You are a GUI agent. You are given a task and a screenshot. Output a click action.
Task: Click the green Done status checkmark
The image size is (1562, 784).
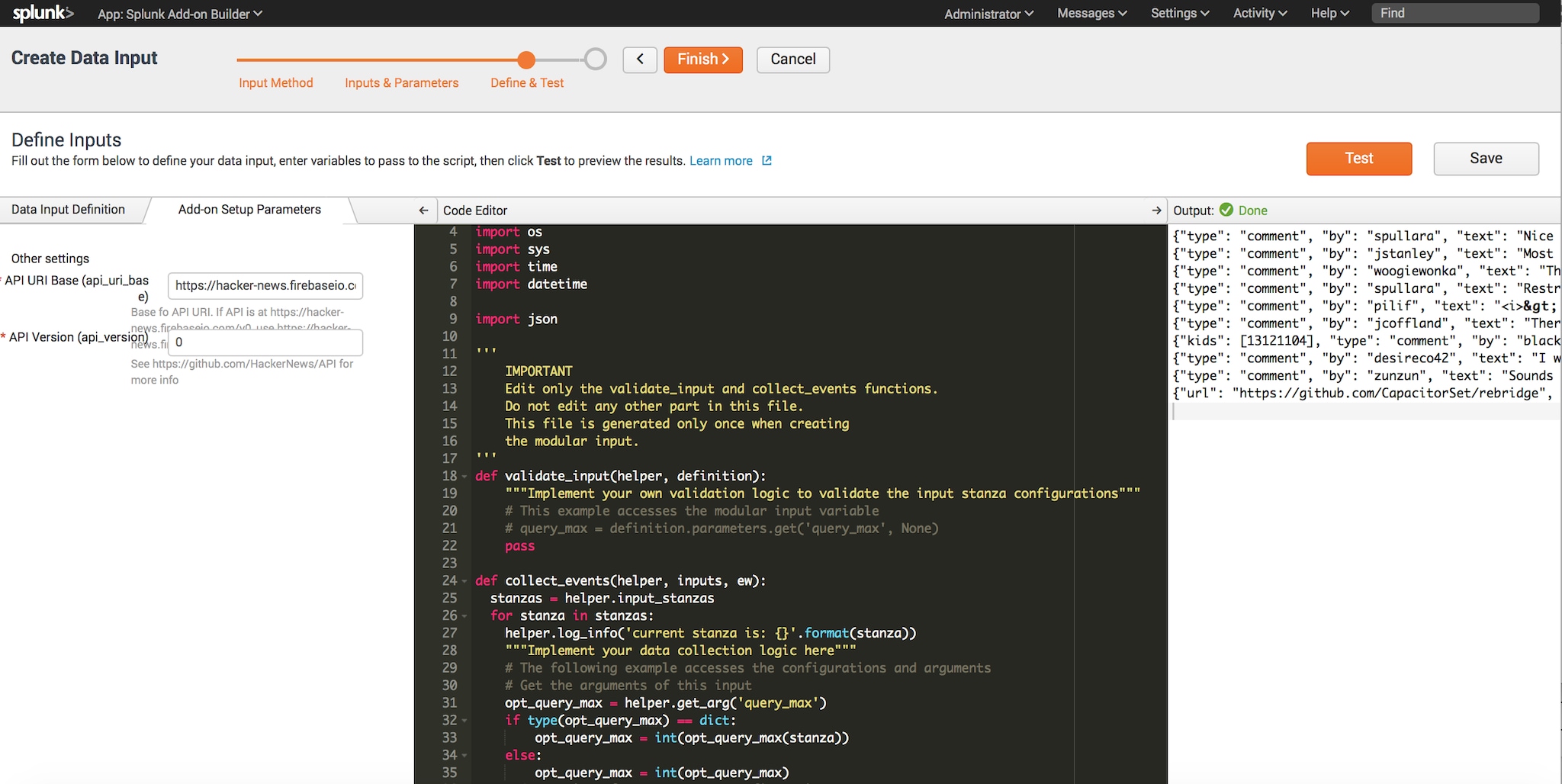[x=1226, y=210]
